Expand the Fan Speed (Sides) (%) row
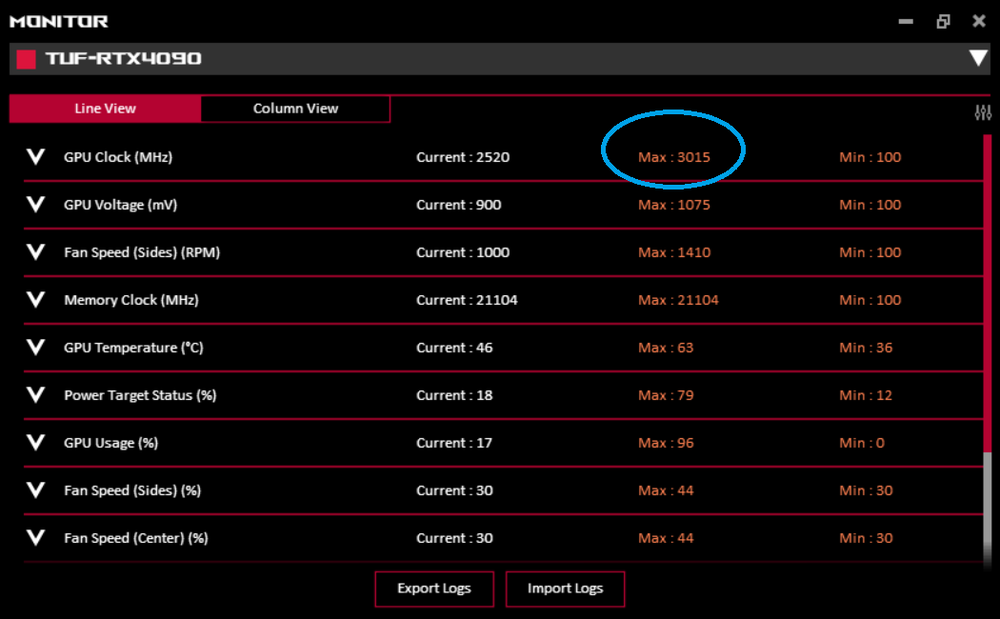 coord(36,490)
